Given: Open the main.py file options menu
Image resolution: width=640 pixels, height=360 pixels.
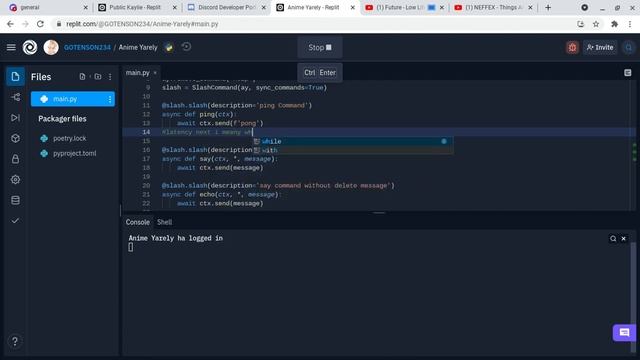Looking at the screenshot, I should coord(109,99).
